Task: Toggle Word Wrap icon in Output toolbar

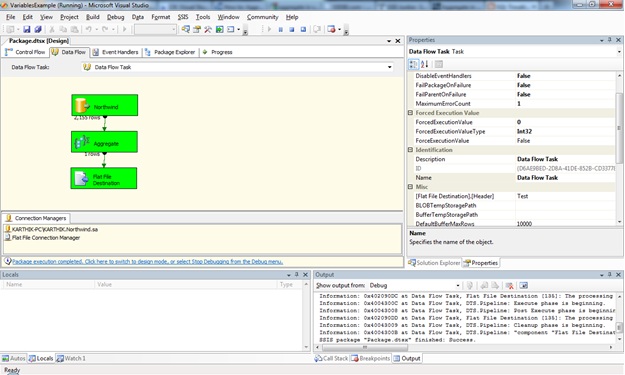Action: [x=523, y=285]
